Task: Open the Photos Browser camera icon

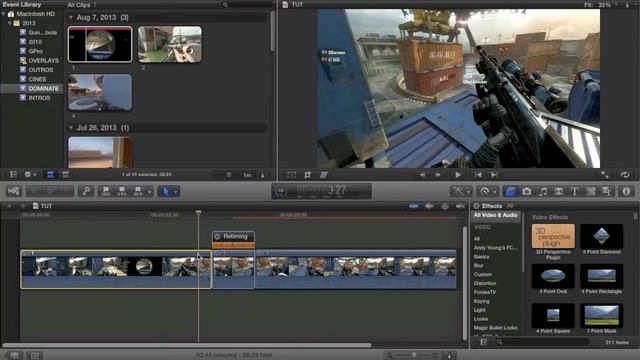Action: coord(527,191)
